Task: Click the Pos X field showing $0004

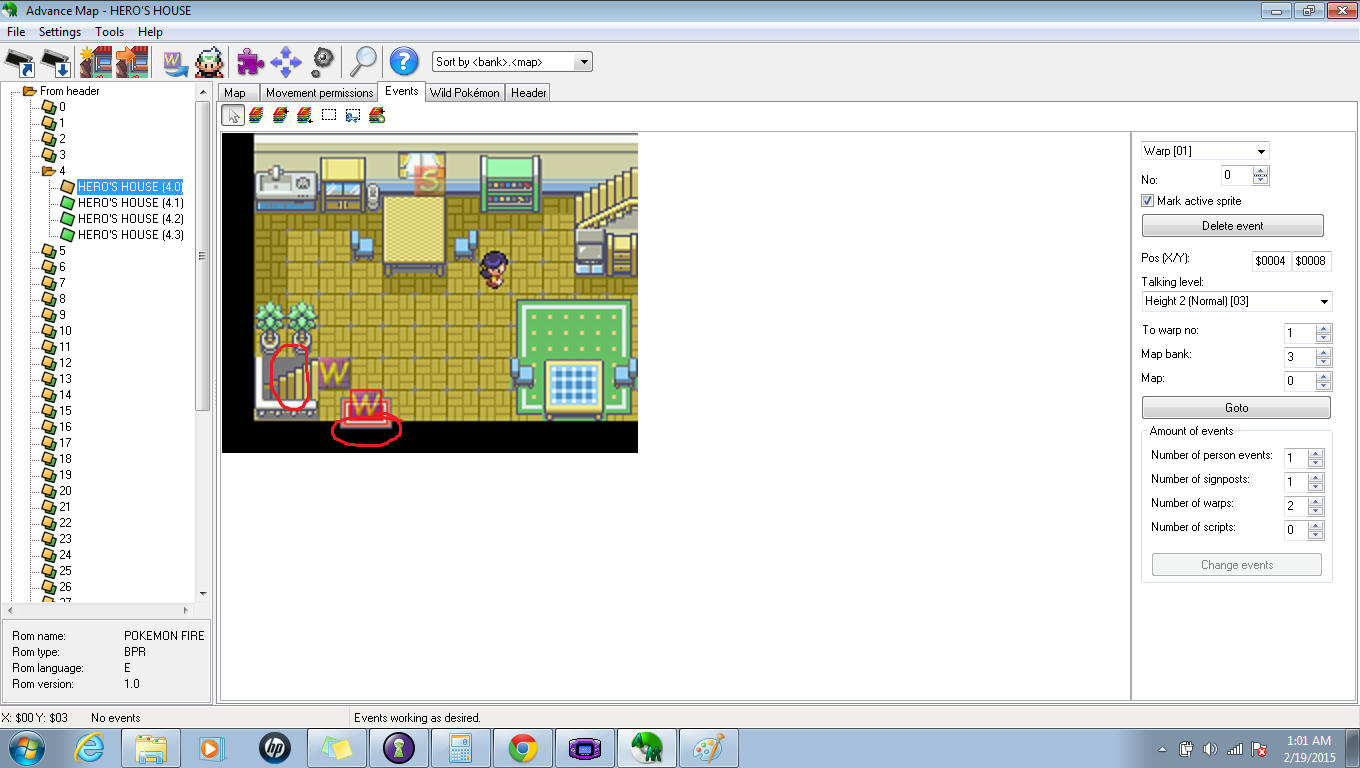Action: [x=1272, y=261]
